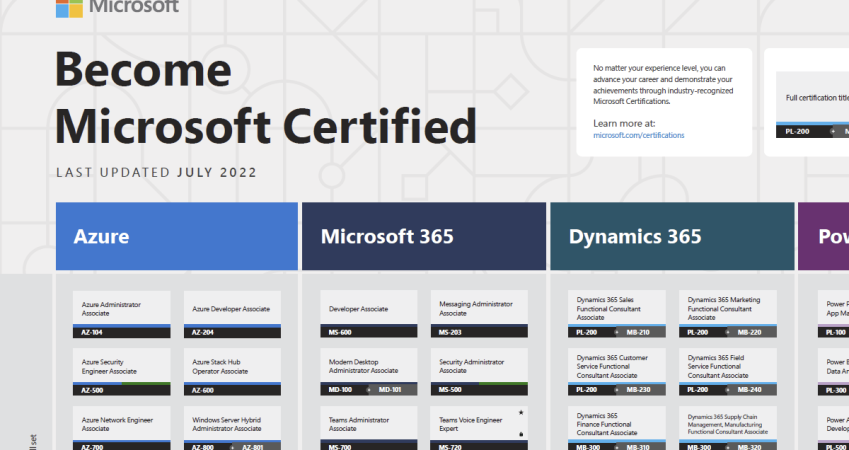Click the MB-240 exam code
This screenshot has height=450, width=849.
click(749, 390)
